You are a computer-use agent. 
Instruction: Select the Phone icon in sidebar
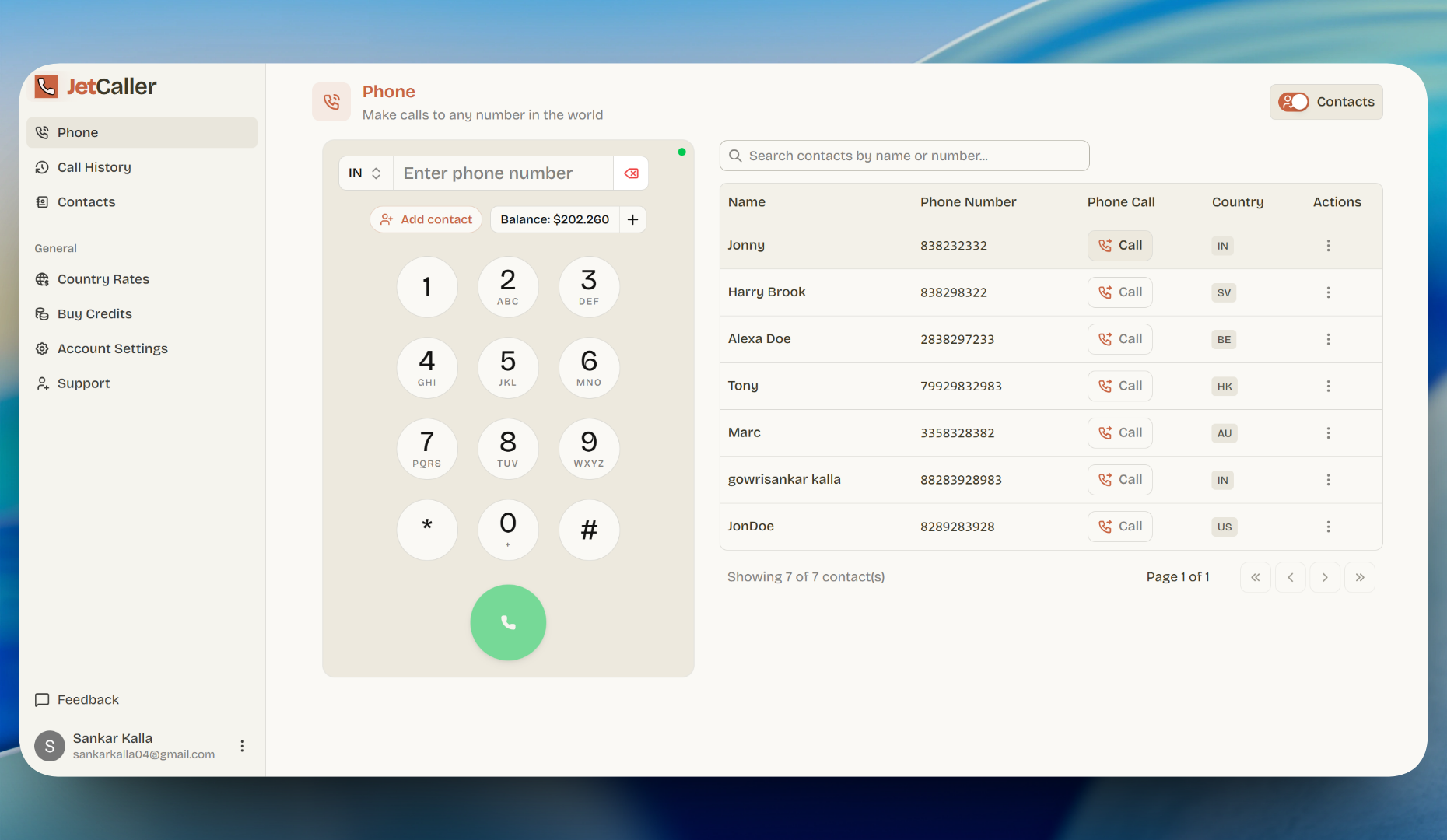pyautogui.click(x=43, y=132)
